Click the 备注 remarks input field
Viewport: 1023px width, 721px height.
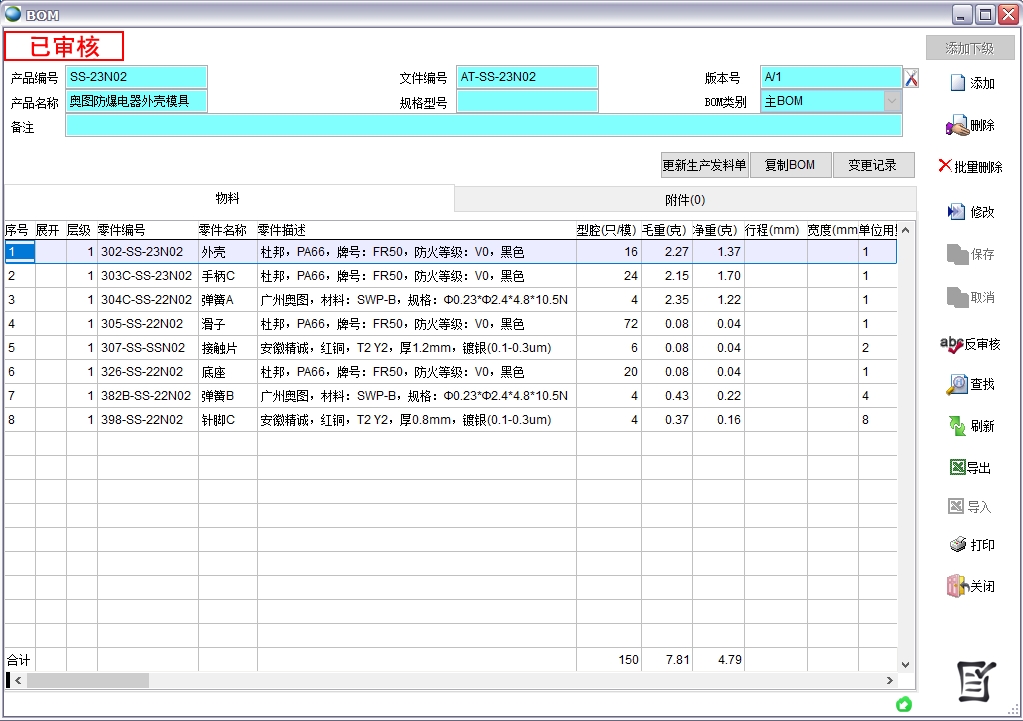483,125
